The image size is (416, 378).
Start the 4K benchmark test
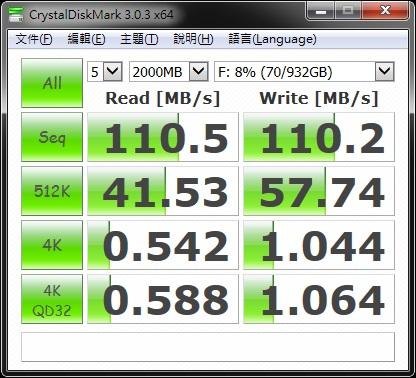pos(52,245)
